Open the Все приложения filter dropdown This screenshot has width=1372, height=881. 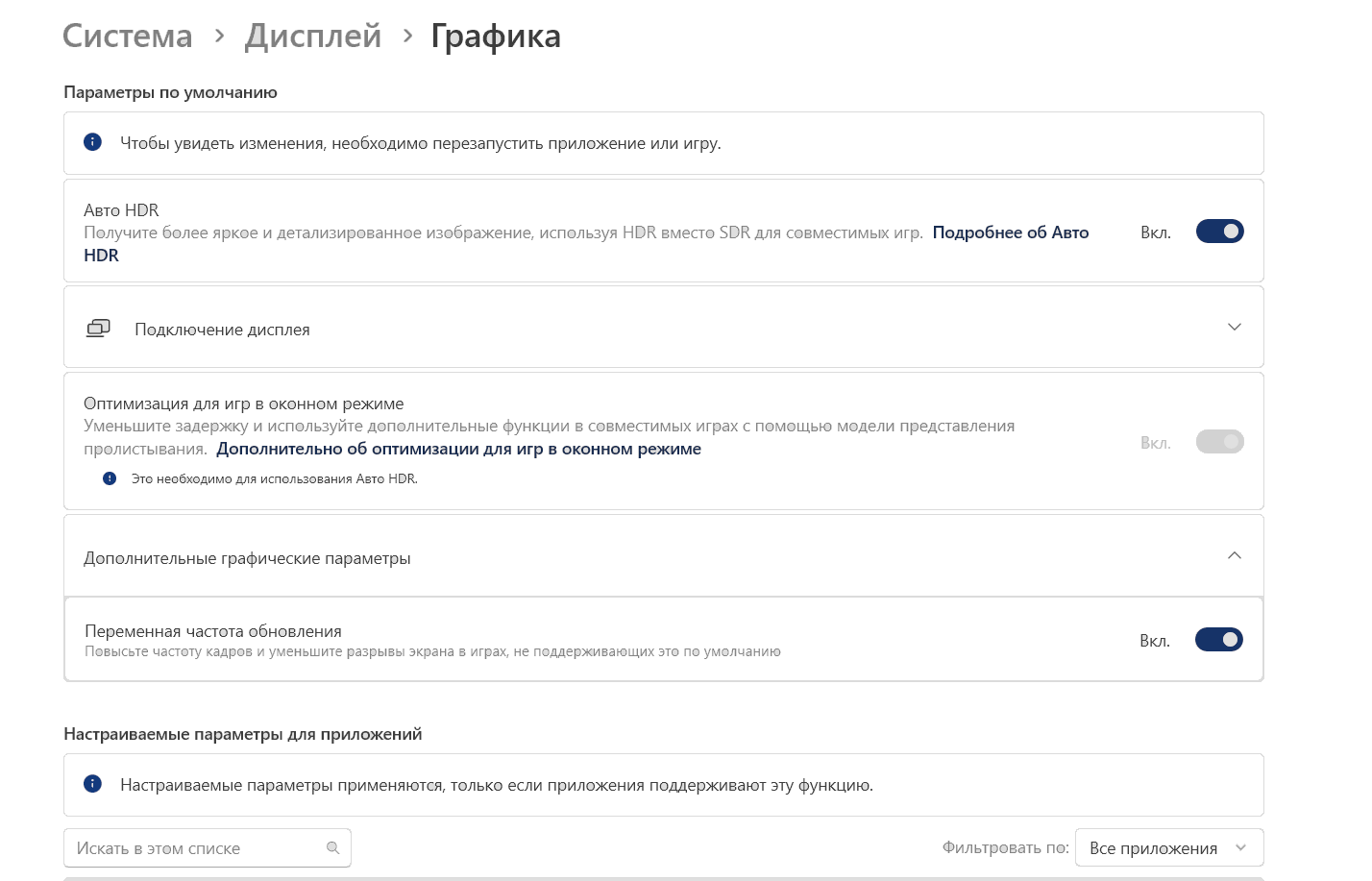pos(1169,848)
